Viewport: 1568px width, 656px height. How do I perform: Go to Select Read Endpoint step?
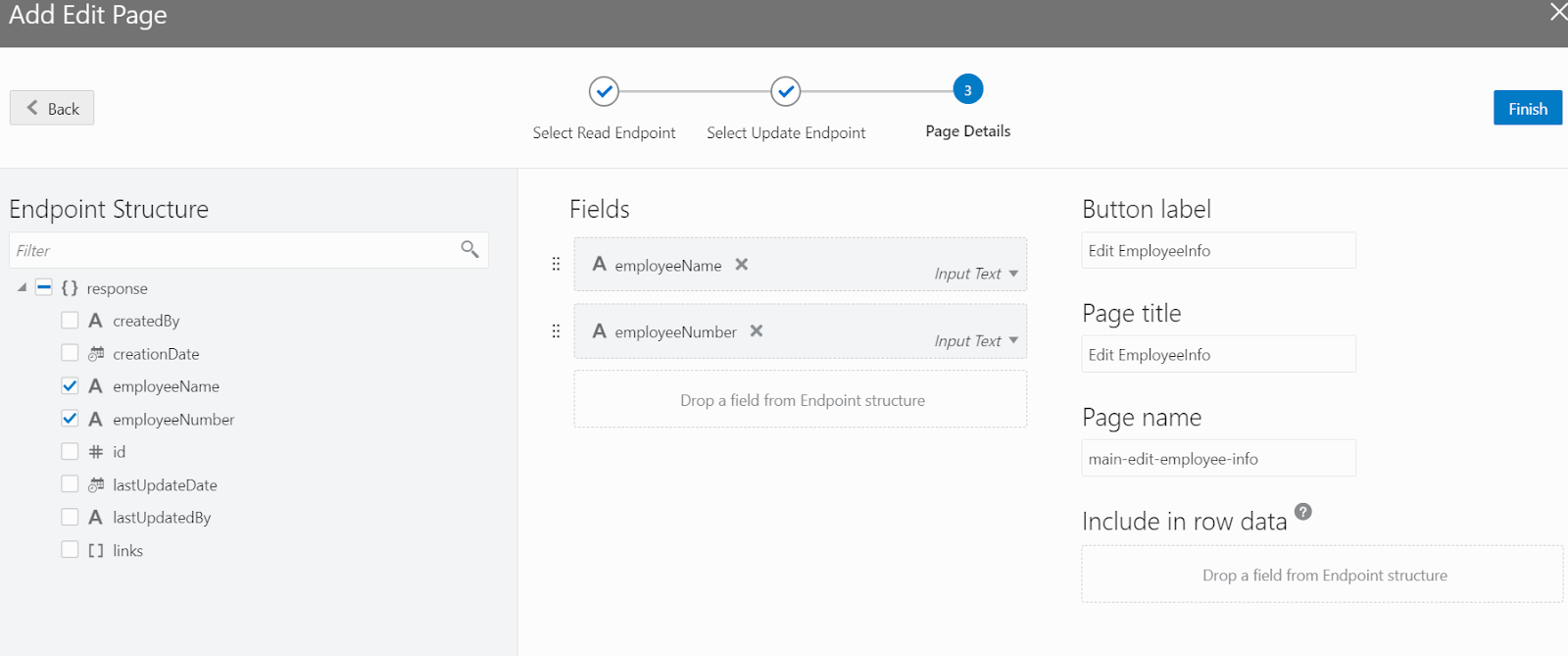pos(604,92)
